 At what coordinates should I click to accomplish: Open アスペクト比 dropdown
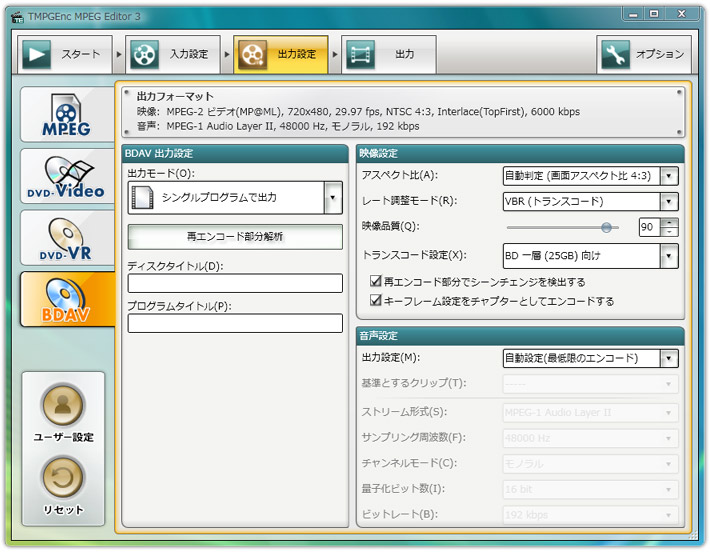coord(590,176)
